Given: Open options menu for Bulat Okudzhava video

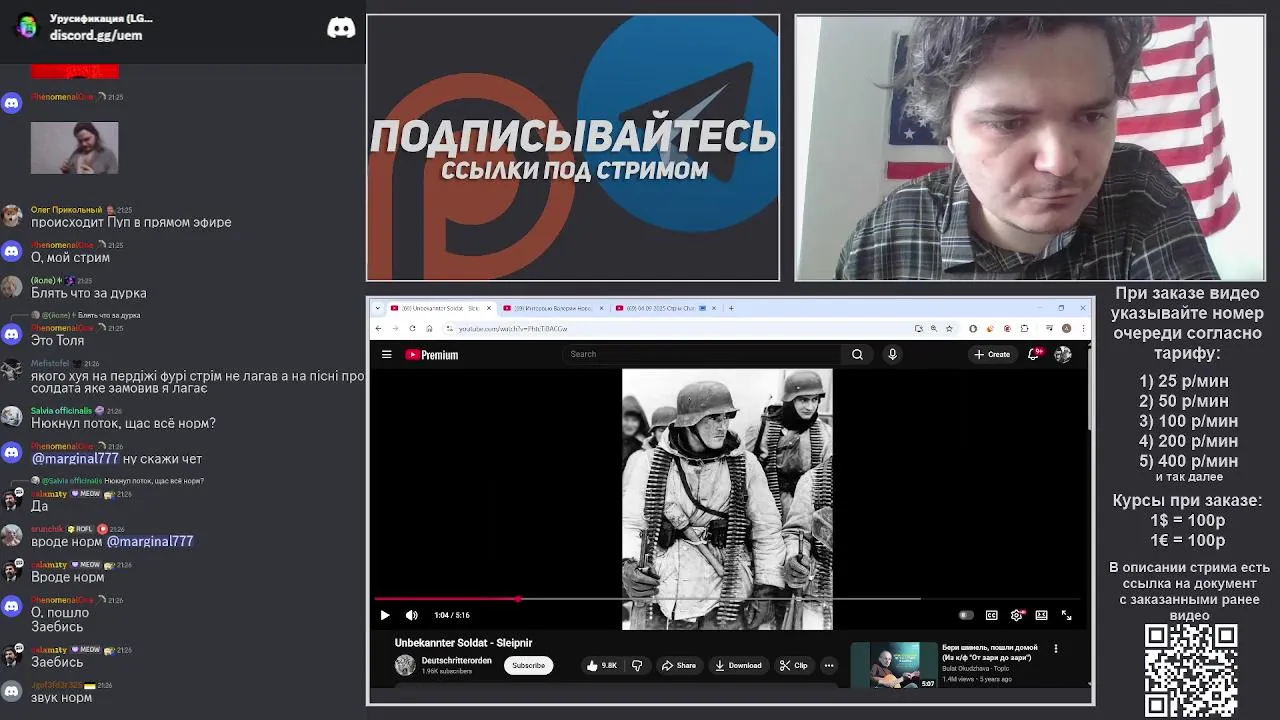Looking at the screenshot, I should pos(1055,649).
